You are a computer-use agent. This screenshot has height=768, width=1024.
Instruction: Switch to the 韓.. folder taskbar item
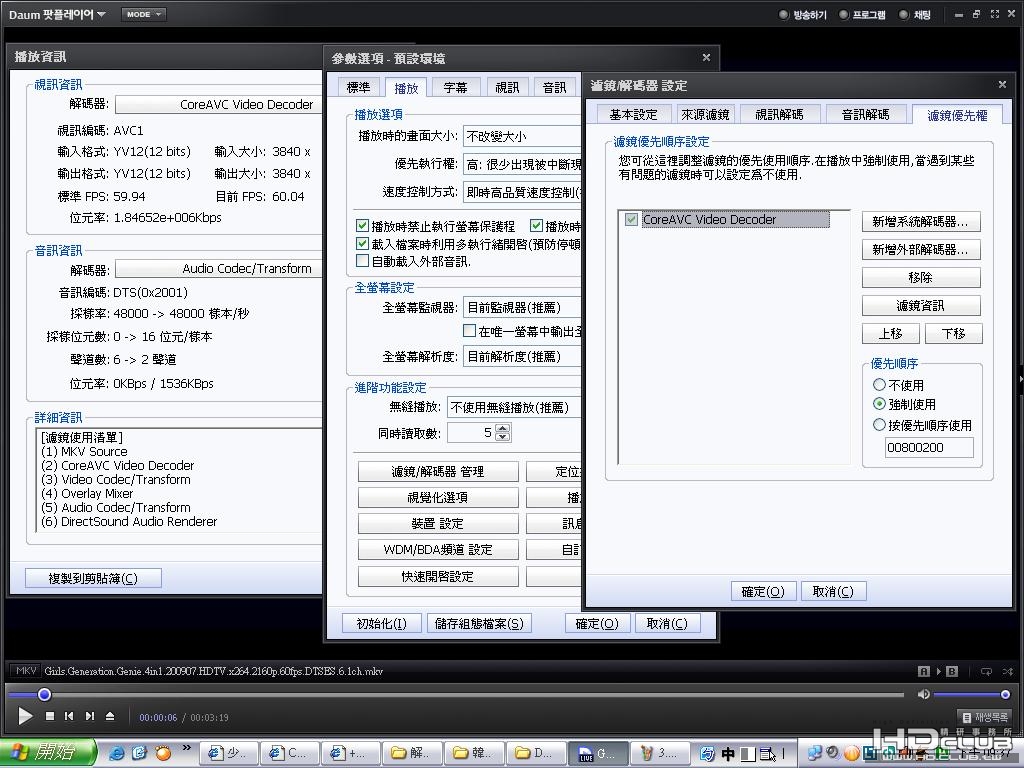click(x=473, y=753)
